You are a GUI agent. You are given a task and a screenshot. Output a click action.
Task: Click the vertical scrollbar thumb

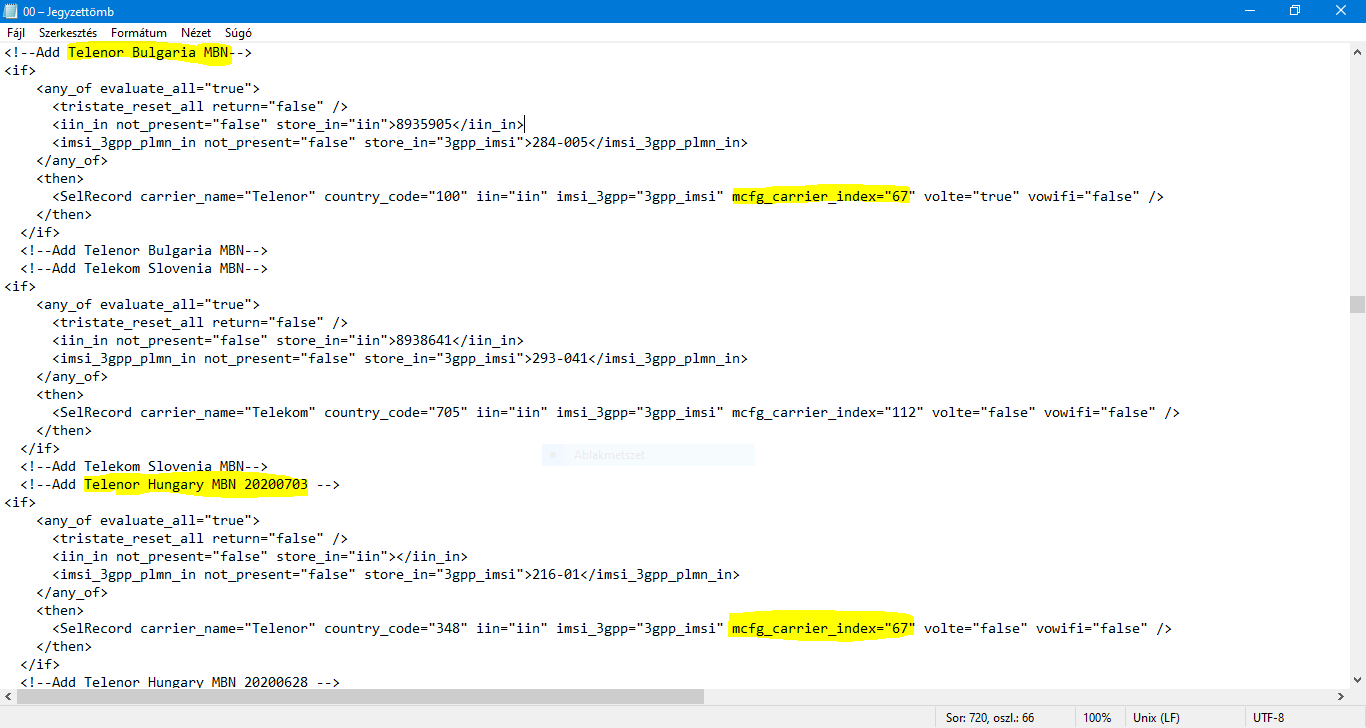click(x=1357, y=304)
